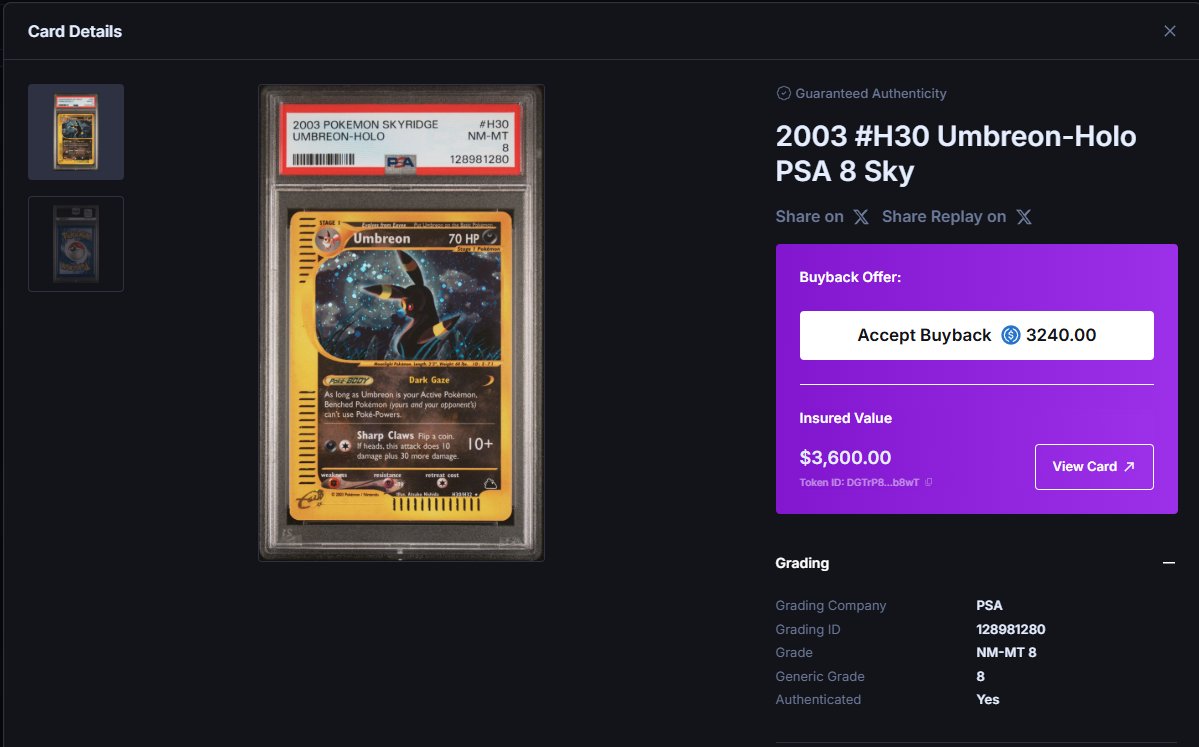The height and width of the screenshot is (747, 1199).
Task: Click the main Umbreon card image
Action: 401,323
